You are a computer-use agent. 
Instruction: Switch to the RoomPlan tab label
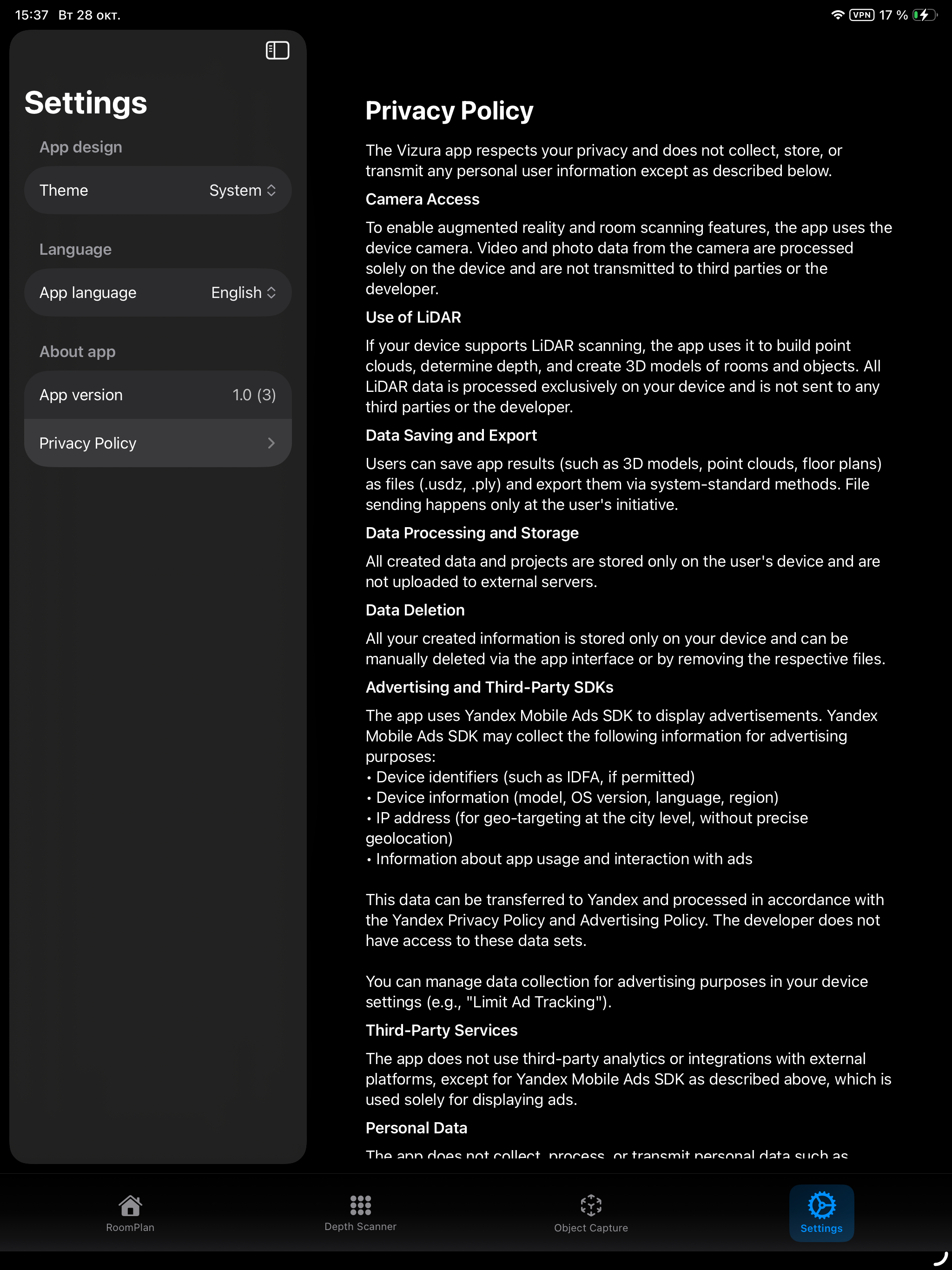click(130, 1228)
